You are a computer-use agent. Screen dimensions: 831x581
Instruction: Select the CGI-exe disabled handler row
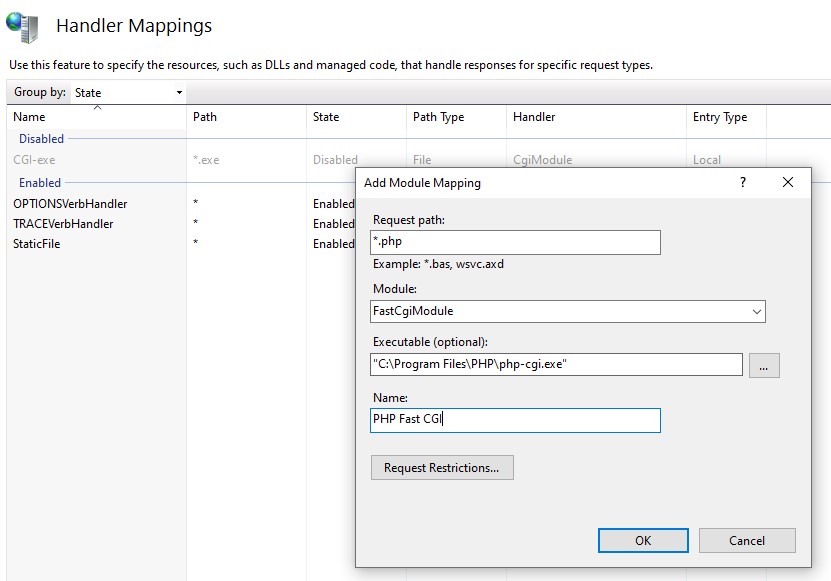pos(180,160)
